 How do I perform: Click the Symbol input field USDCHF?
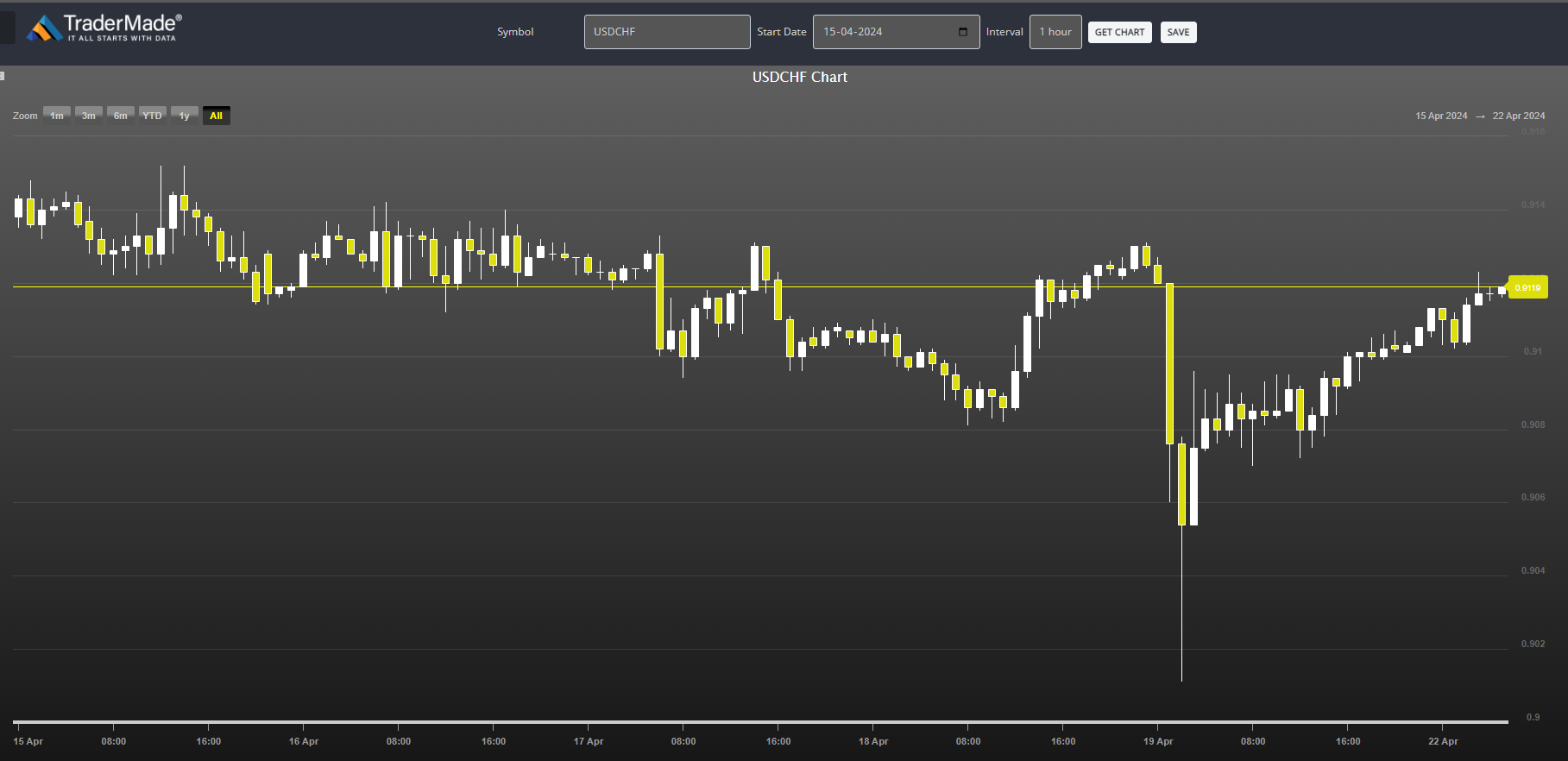667,32
